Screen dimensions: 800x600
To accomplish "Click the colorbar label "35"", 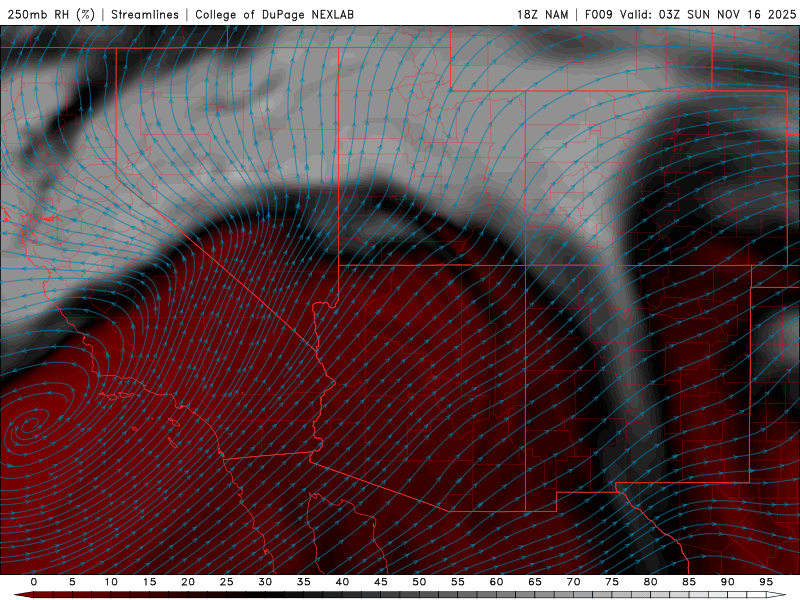I will pyautogui.click(x=304, y=582).
